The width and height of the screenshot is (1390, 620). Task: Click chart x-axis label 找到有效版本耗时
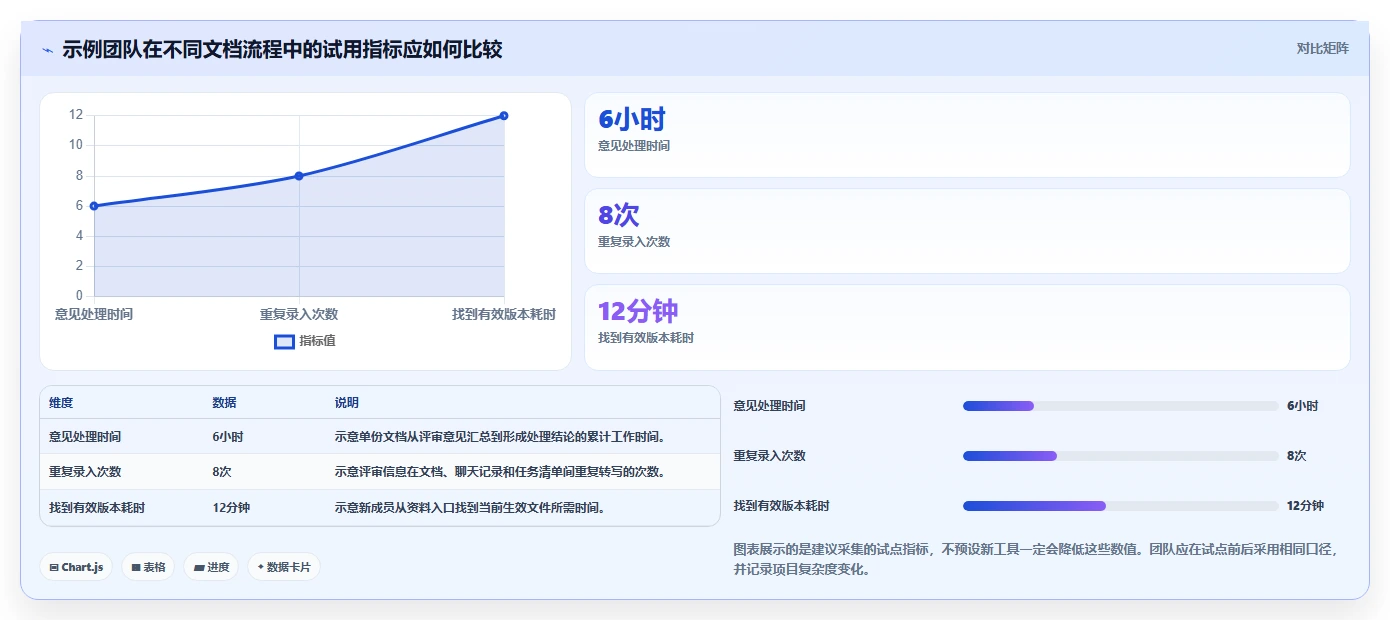click(504, 314)
